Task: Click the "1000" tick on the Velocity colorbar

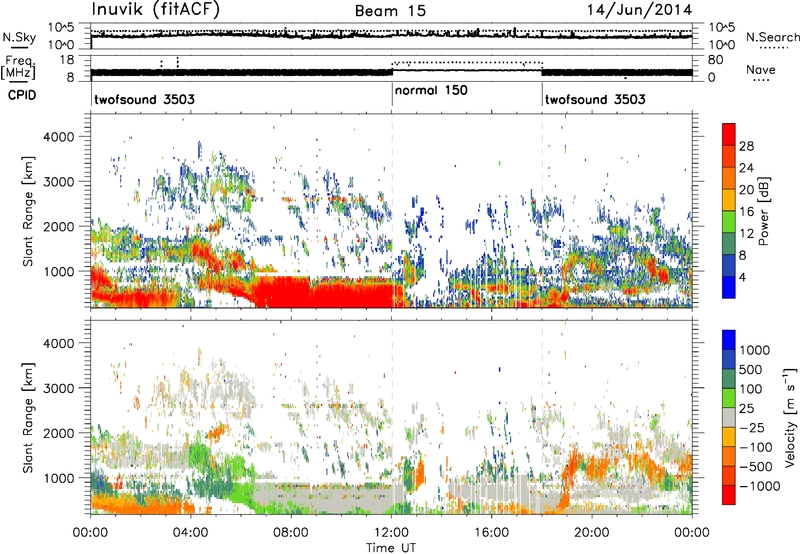Action: (755, 350)
